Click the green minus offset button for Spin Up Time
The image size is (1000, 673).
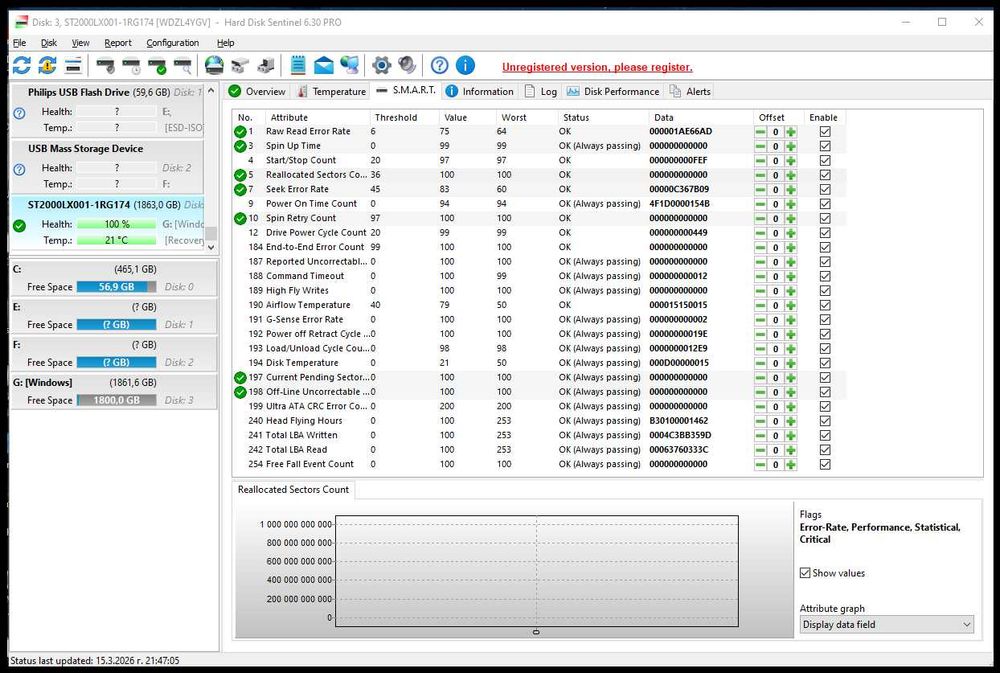click(x=760, y=146)
